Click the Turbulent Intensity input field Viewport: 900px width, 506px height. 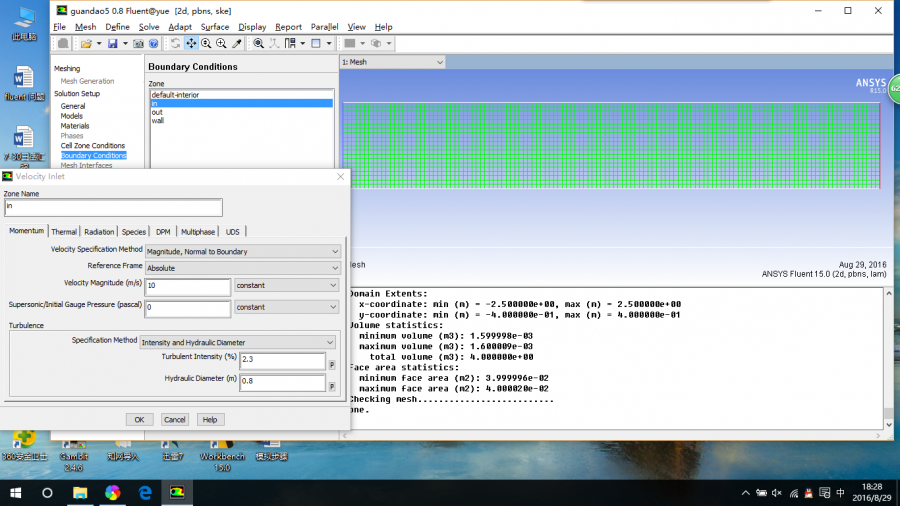point(281,360)
